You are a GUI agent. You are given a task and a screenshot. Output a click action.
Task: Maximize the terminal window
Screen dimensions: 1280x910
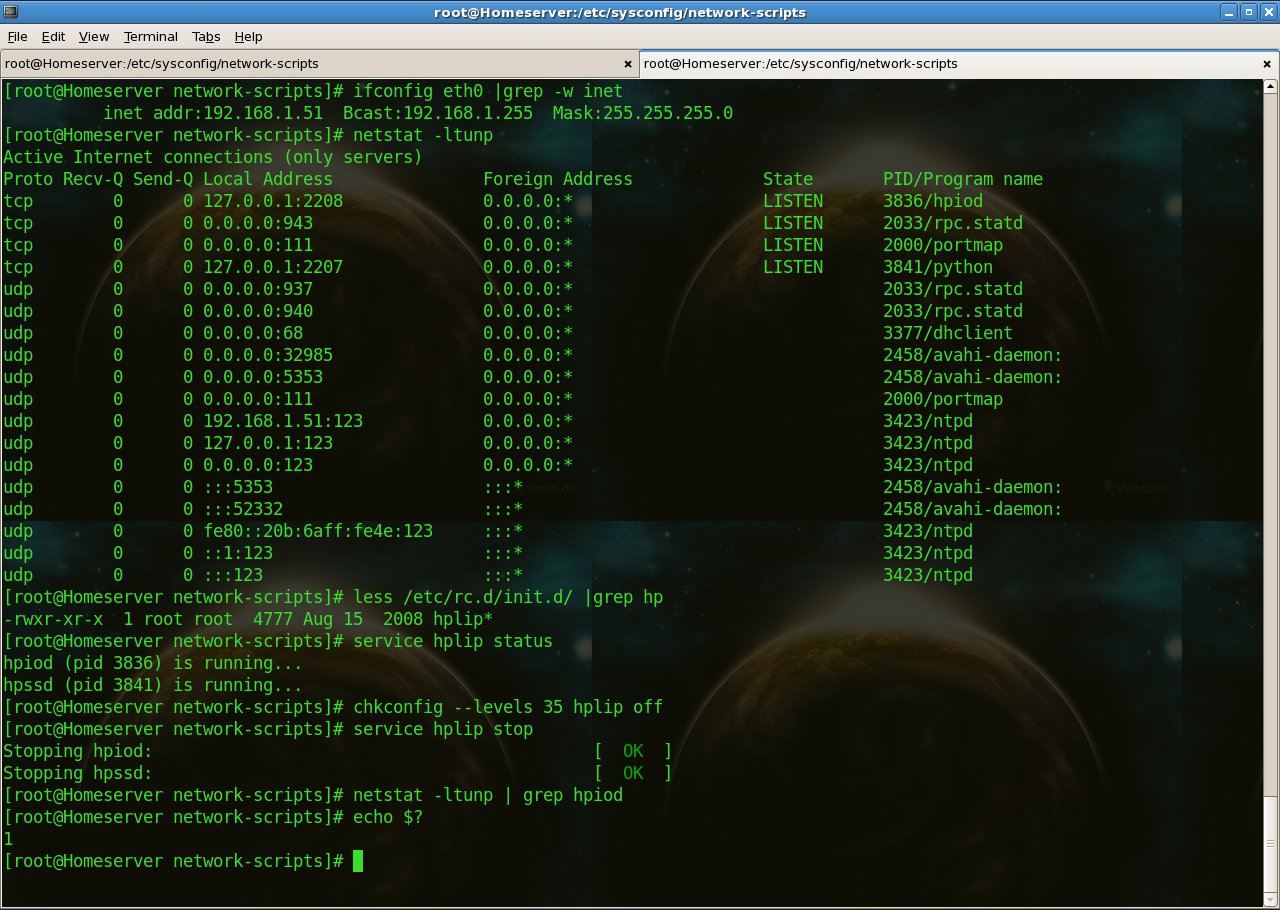coord(1249,12)
